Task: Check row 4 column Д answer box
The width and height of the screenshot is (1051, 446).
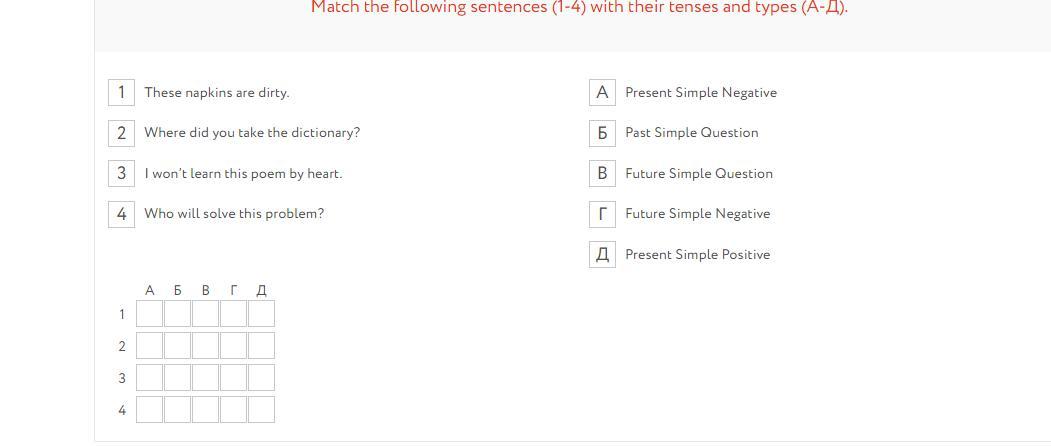Action: click(x=261, y=409)
